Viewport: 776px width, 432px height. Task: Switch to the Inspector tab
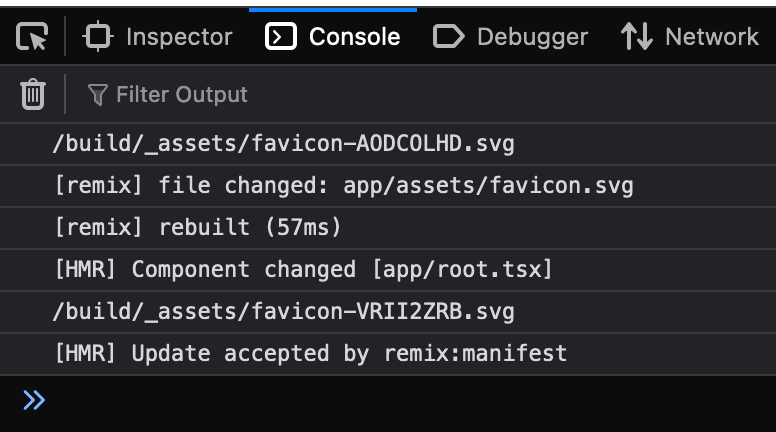157,36
